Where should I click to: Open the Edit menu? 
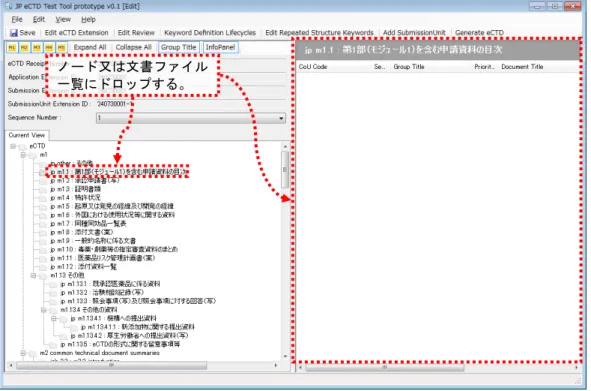pyautogui.click(x=39, y=20)
